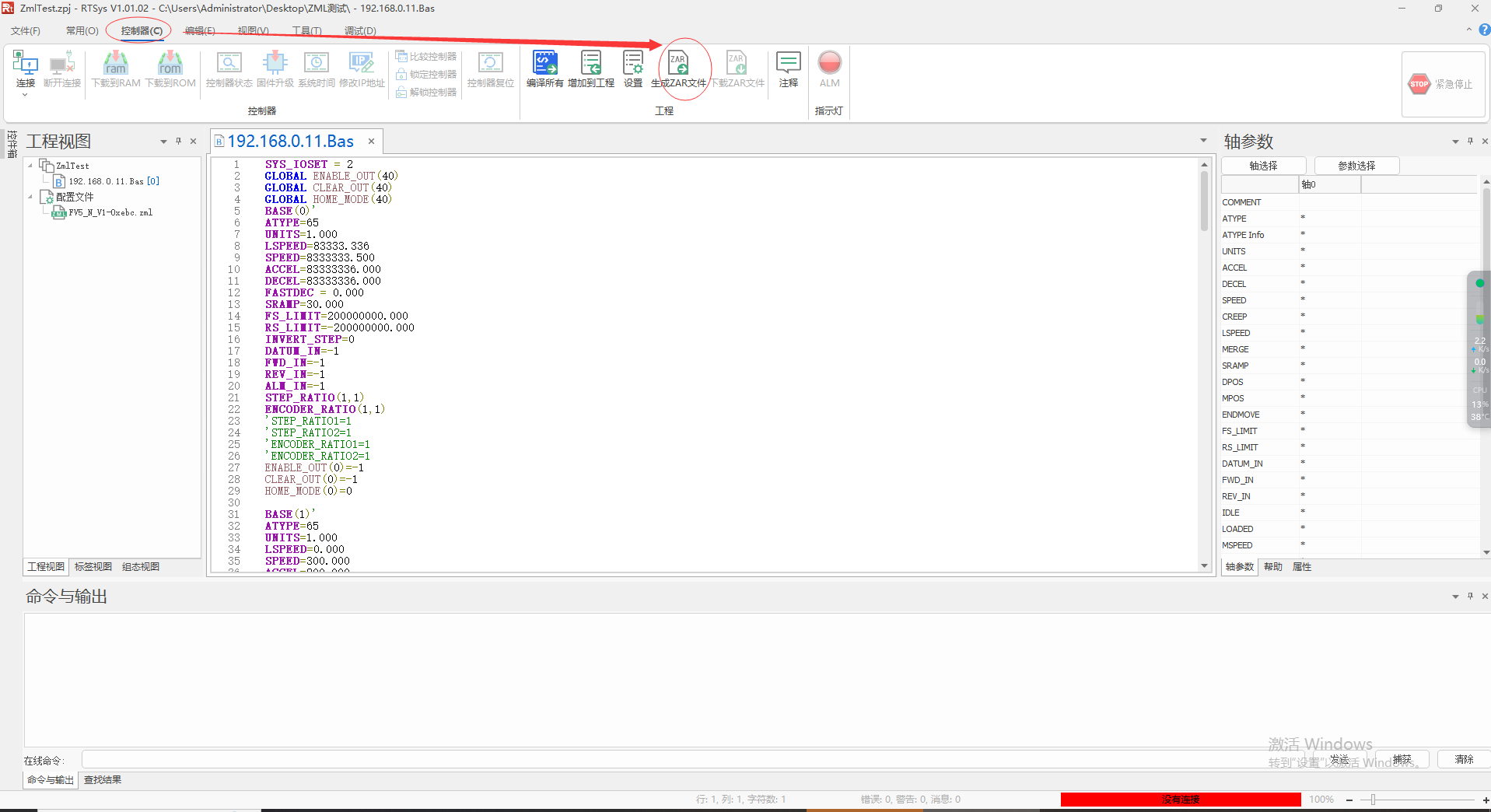Viewport: 1491px width, 812px height.
Task: Pin the 轴参数 panel
Action: (x=1470, y=141)
